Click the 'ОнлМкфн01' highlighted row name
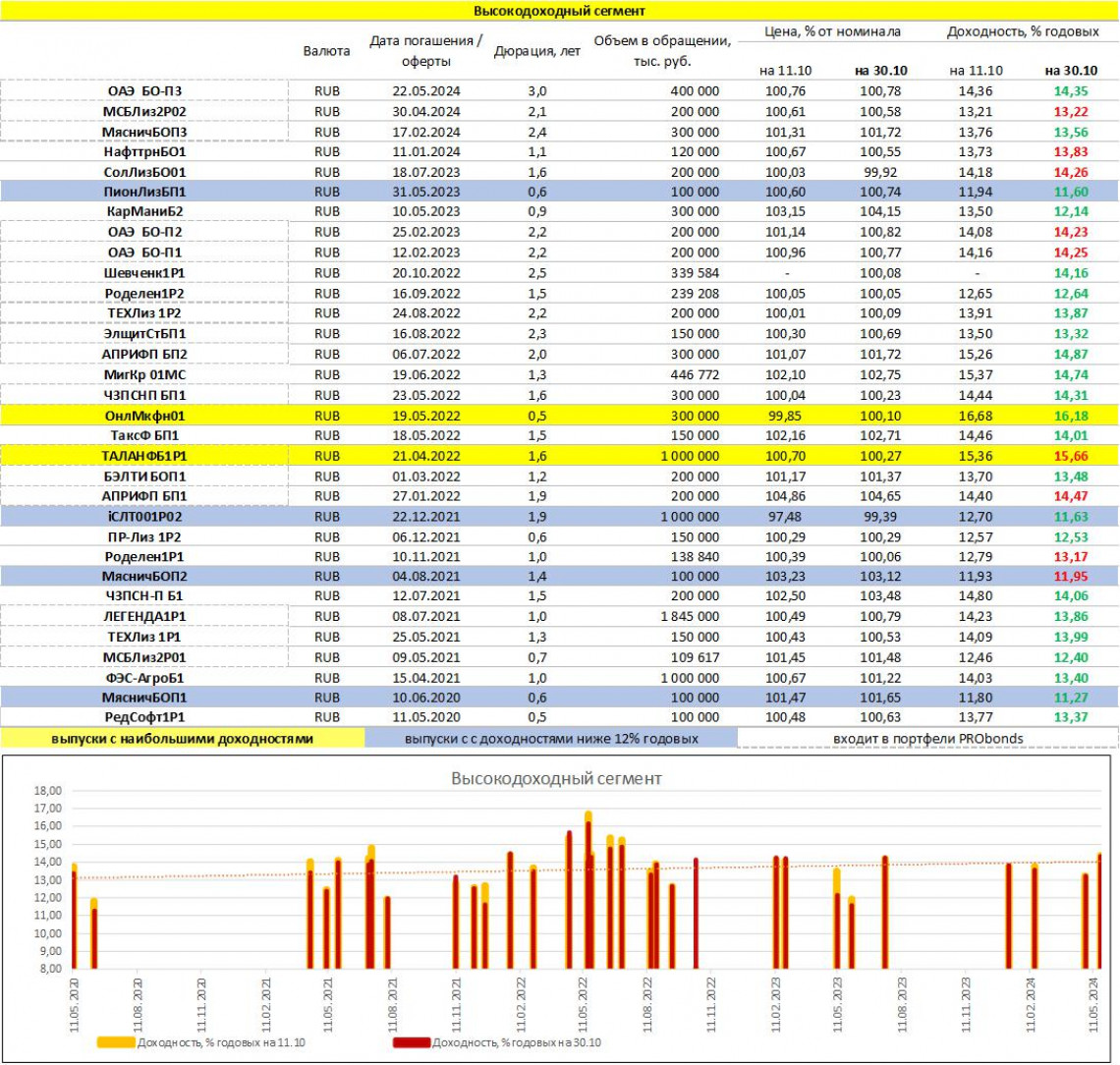Screen dimensions: 1120x1065 [144, 416]
